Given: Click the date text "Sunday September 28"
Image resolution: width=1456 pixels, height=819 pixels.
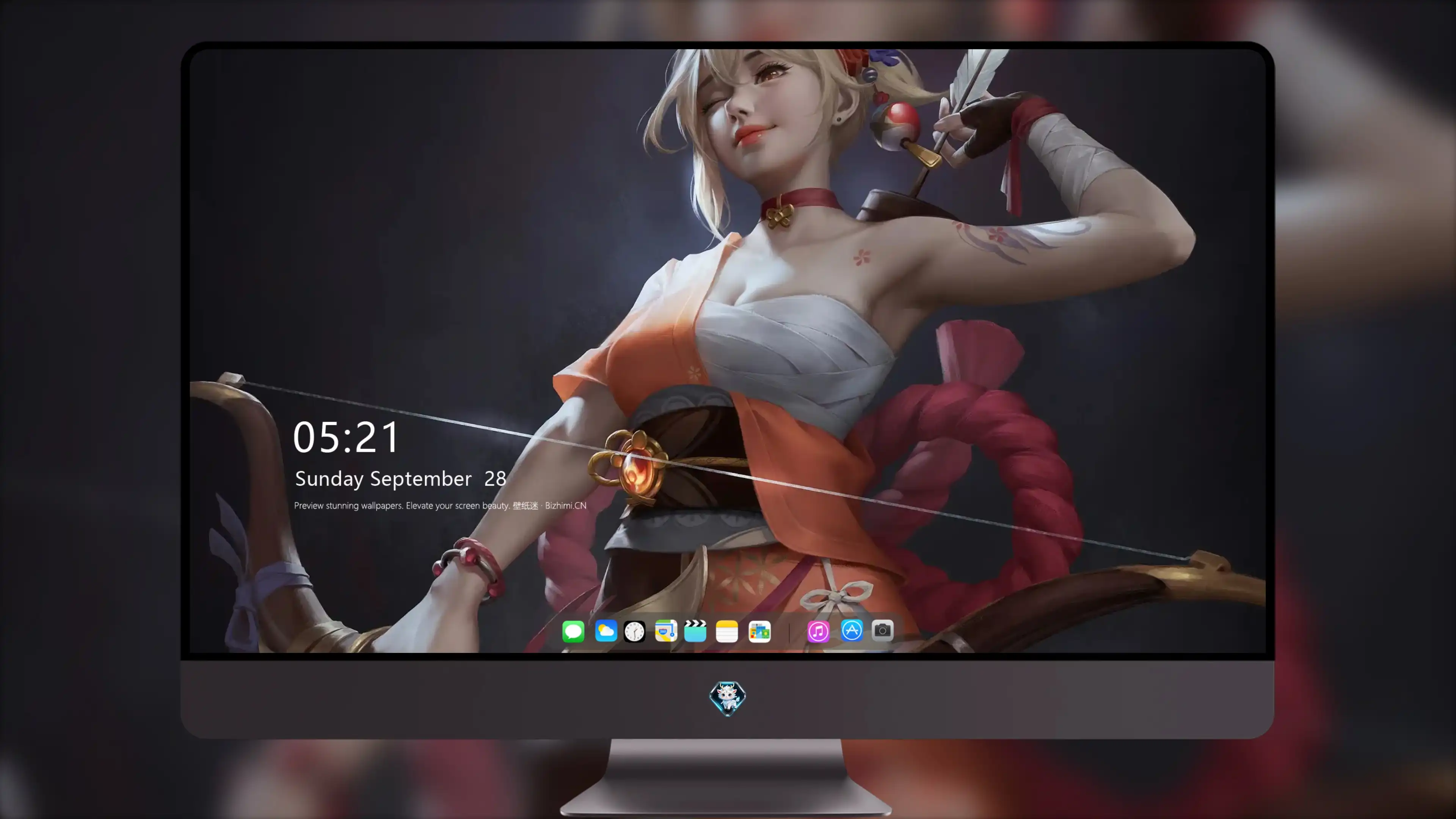Looking at the screenshot, I should pyautogui.click(x=401, y=479).
